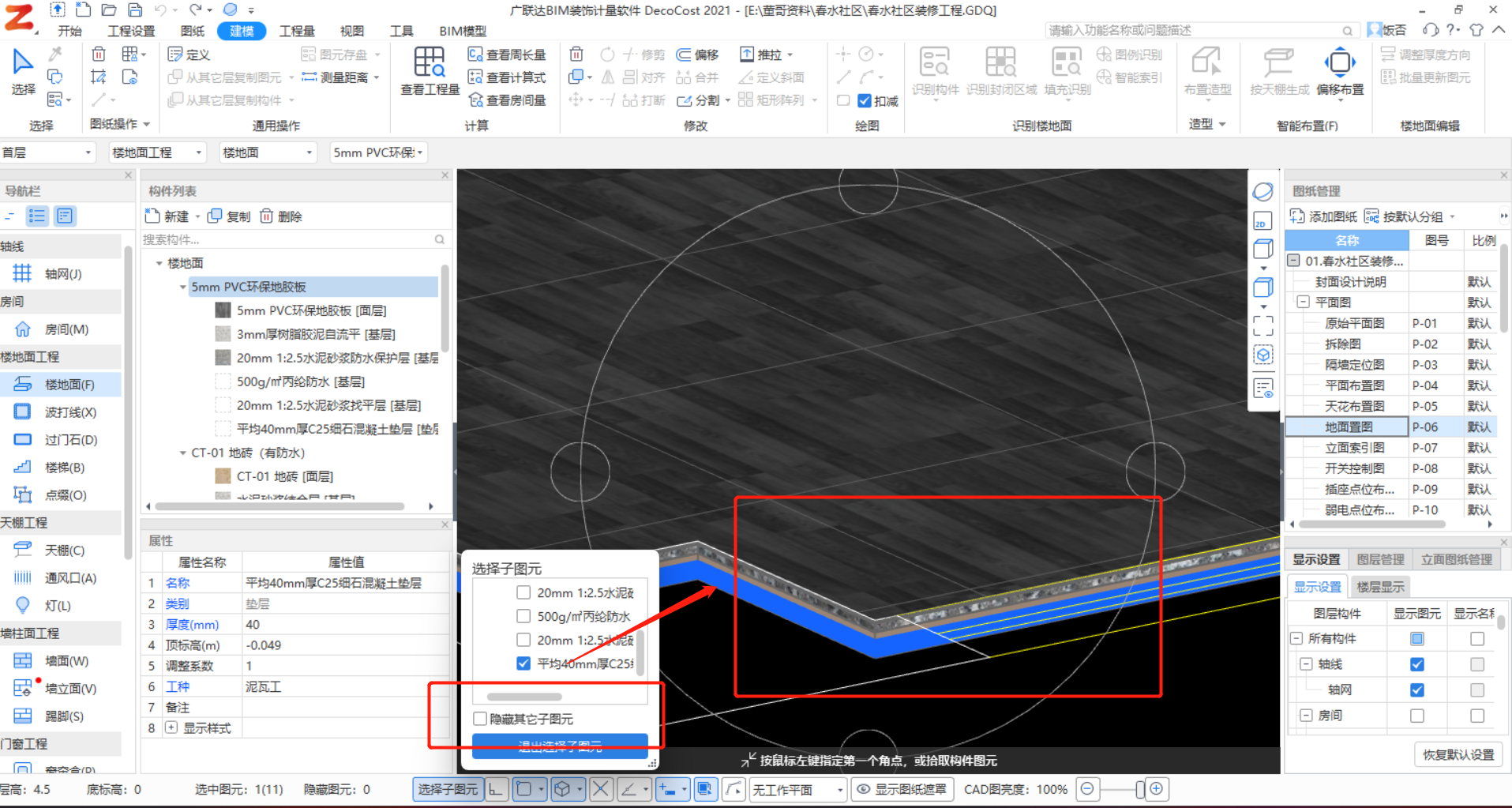1512x808 pixels.
Task: Switch to 楼层显示 tab
Action: (1380, 587)
